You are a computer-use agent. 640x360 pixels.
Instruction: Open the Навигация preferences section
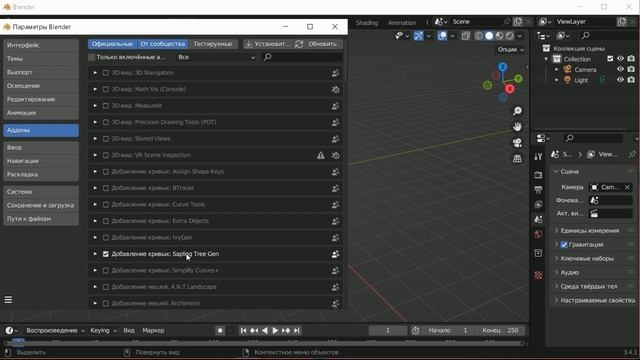pyautogui.click(x=41, y=161)
